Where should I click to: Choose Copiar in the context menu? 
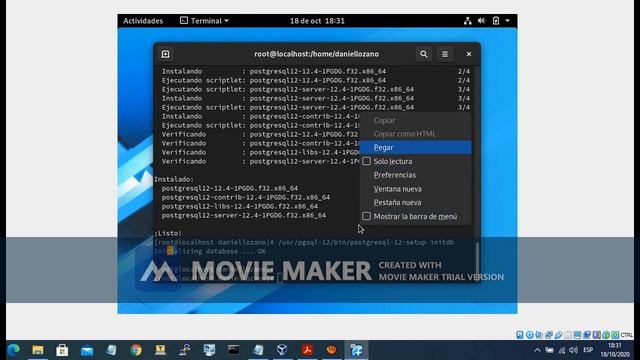click(416, 120)
